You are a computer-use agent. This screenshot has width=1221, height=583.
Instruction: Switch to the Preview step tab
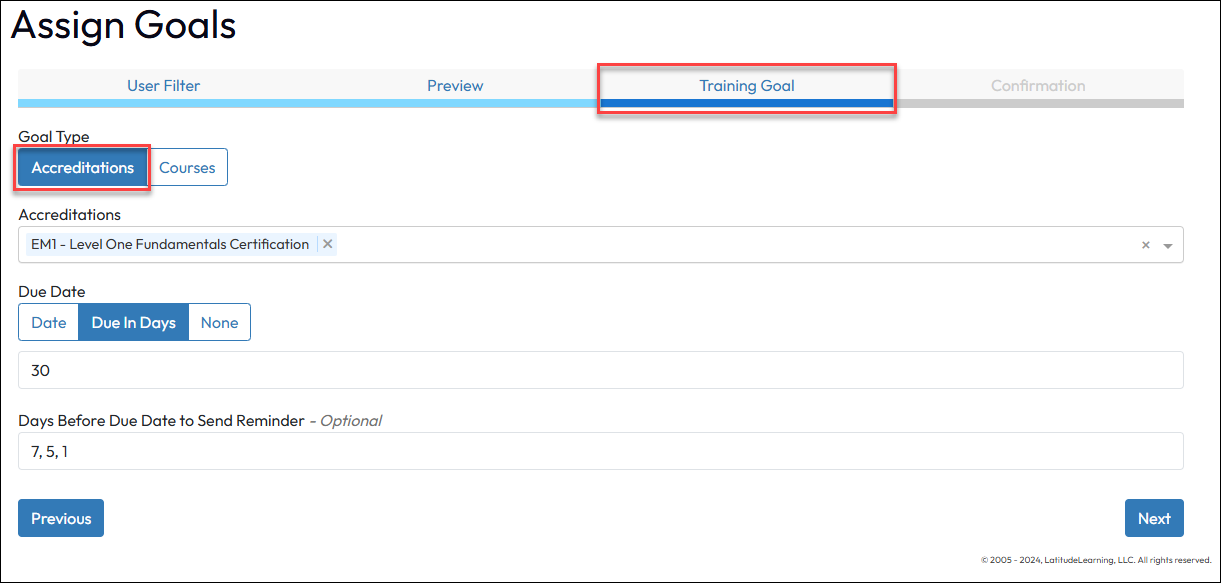coord(455,86)
